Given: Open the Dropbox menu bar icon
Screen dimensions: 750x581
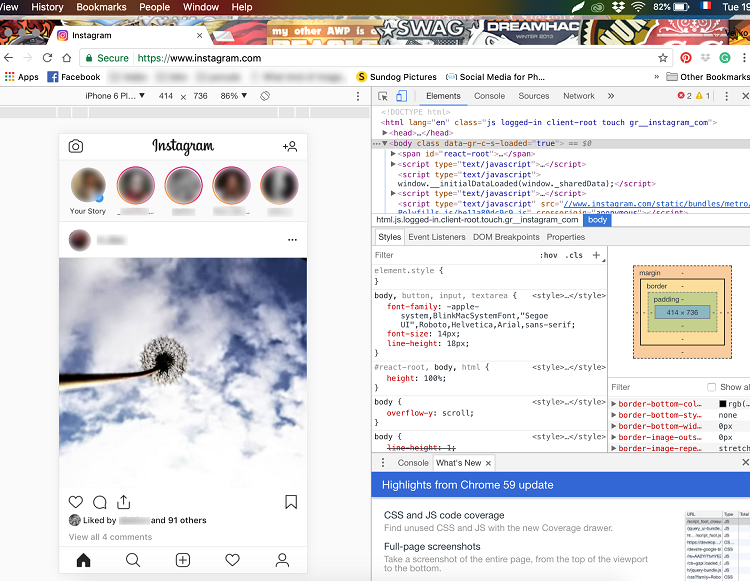Looking at the screenshot, I should coord(618,7).
